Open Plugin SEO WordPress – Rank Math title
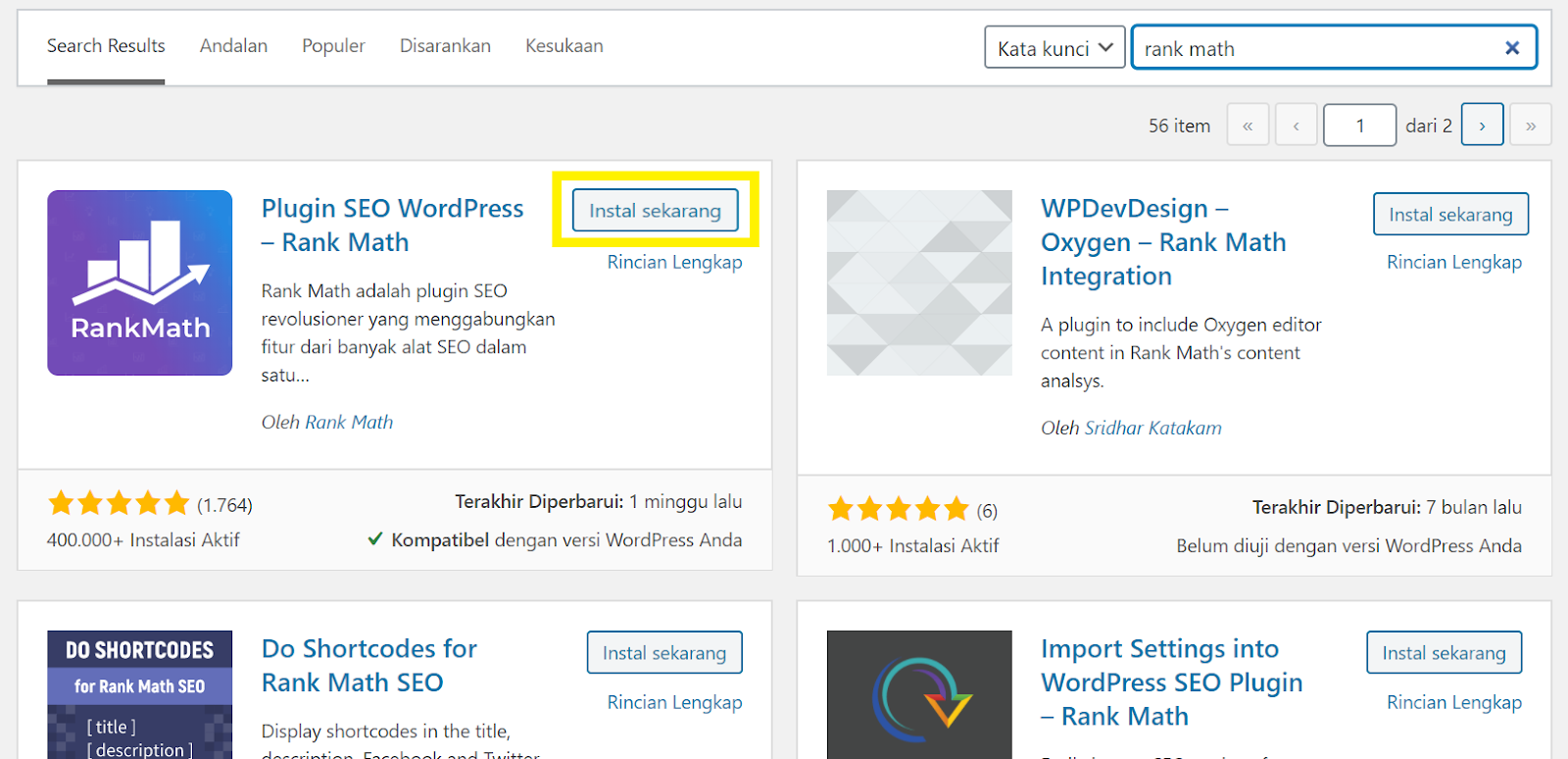The image size is (1568, 759). pos(392,226)
